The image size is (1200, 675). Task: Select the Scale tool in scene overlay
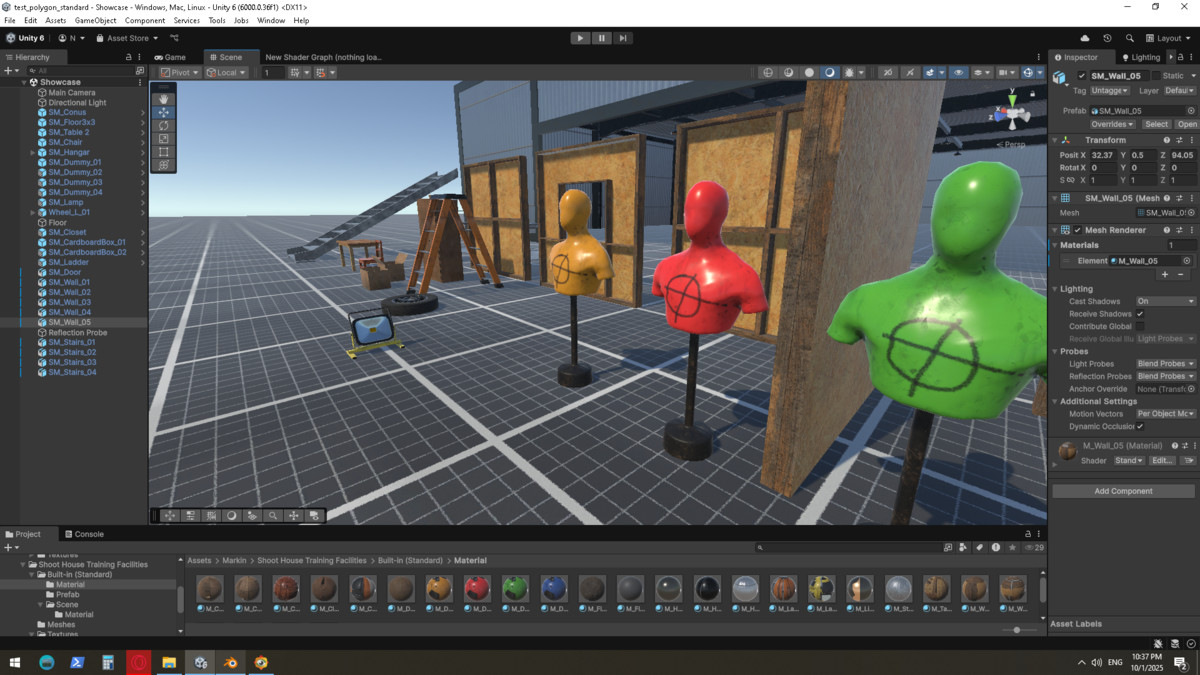click(164, 139)
